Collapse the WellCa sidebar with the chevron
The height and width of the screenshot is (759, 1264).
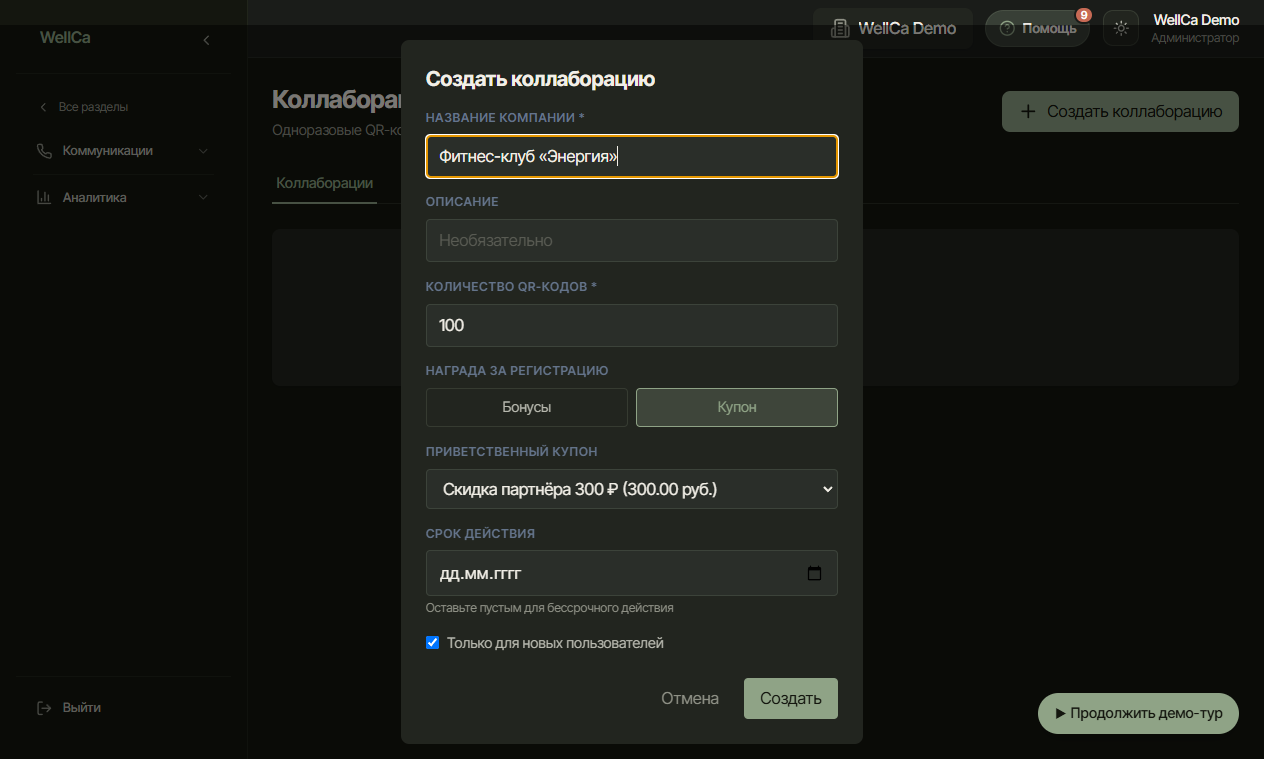[206, 40]
